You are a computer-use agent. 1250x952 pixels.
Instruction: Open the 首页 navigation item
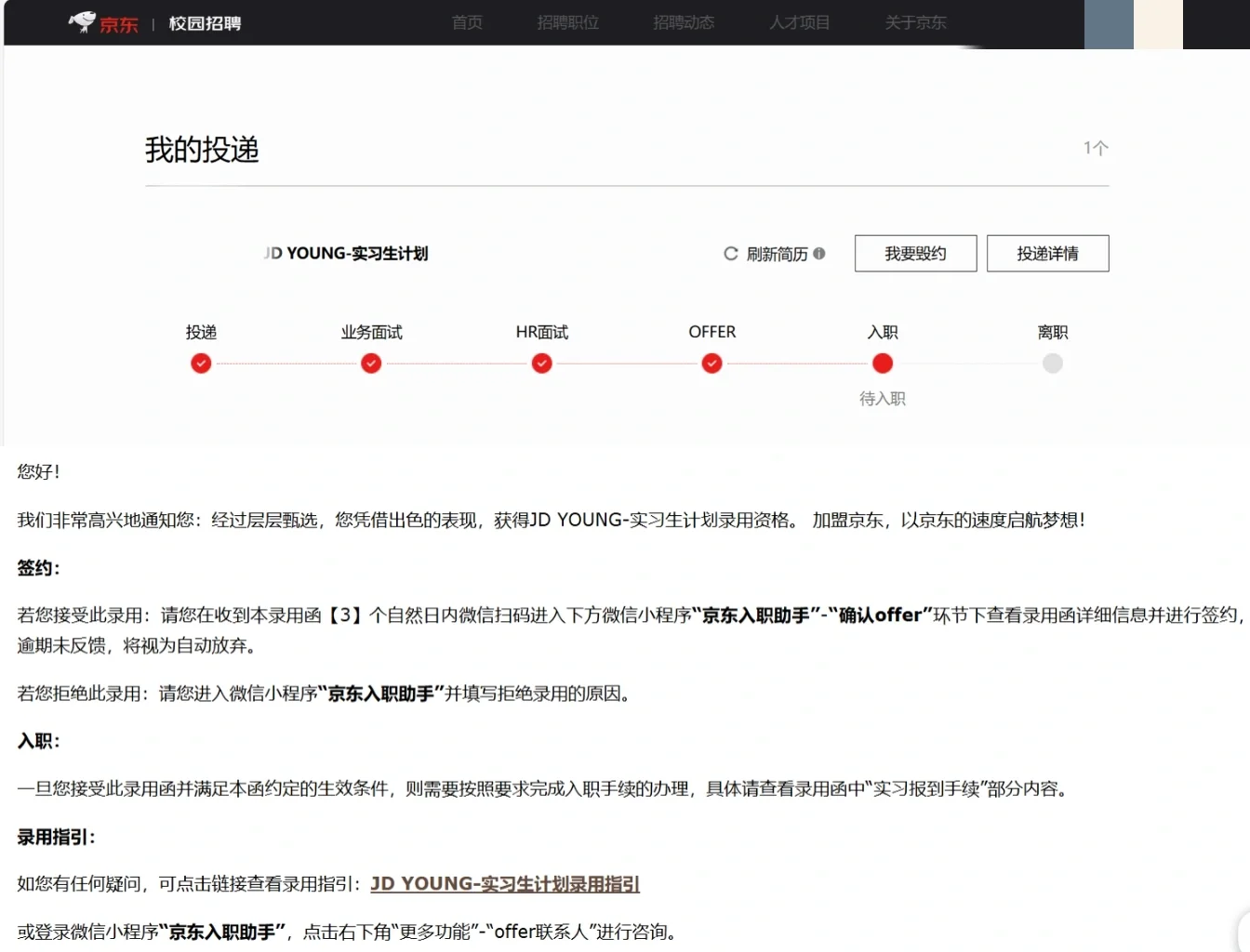[467, 22]
